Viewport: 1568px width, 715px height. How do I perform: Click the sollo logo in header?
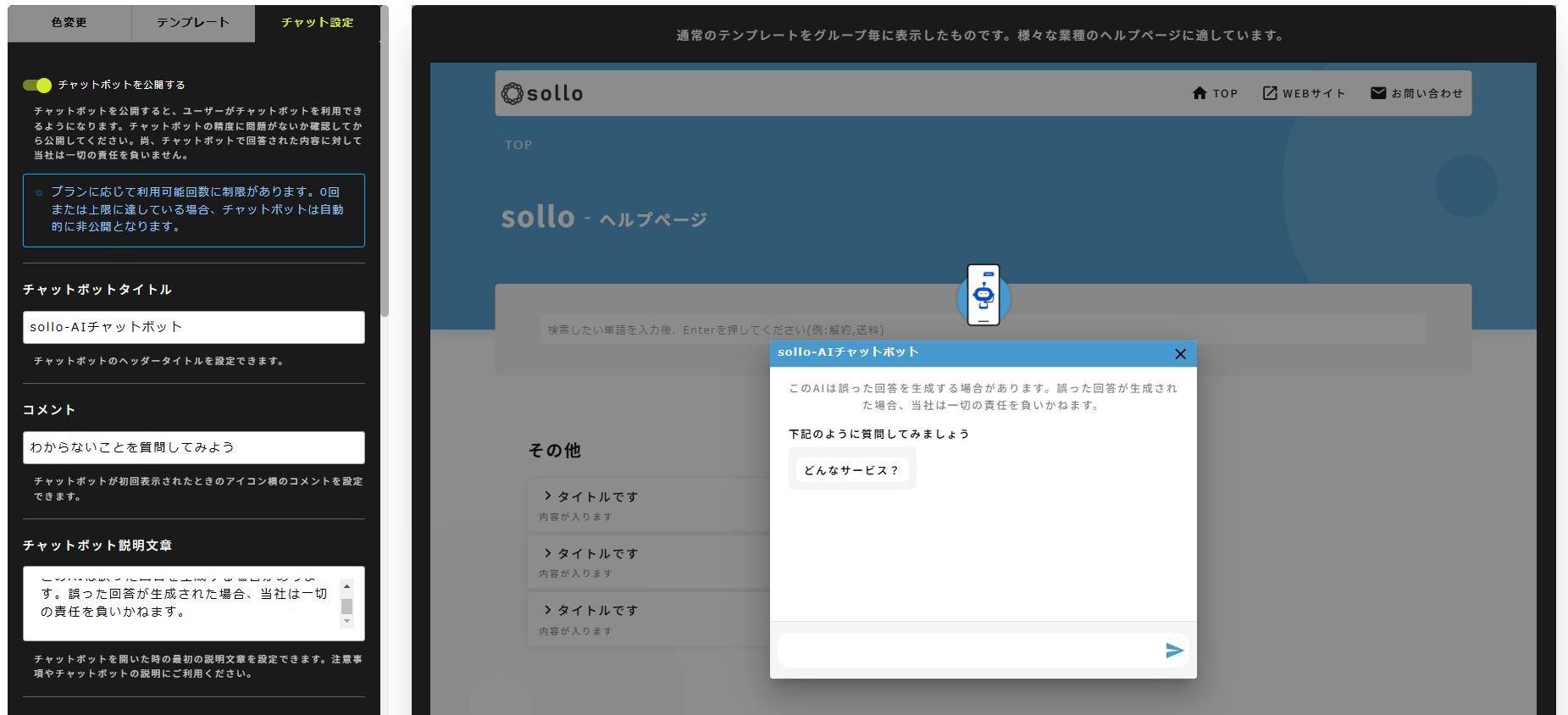tap(542, 93)
